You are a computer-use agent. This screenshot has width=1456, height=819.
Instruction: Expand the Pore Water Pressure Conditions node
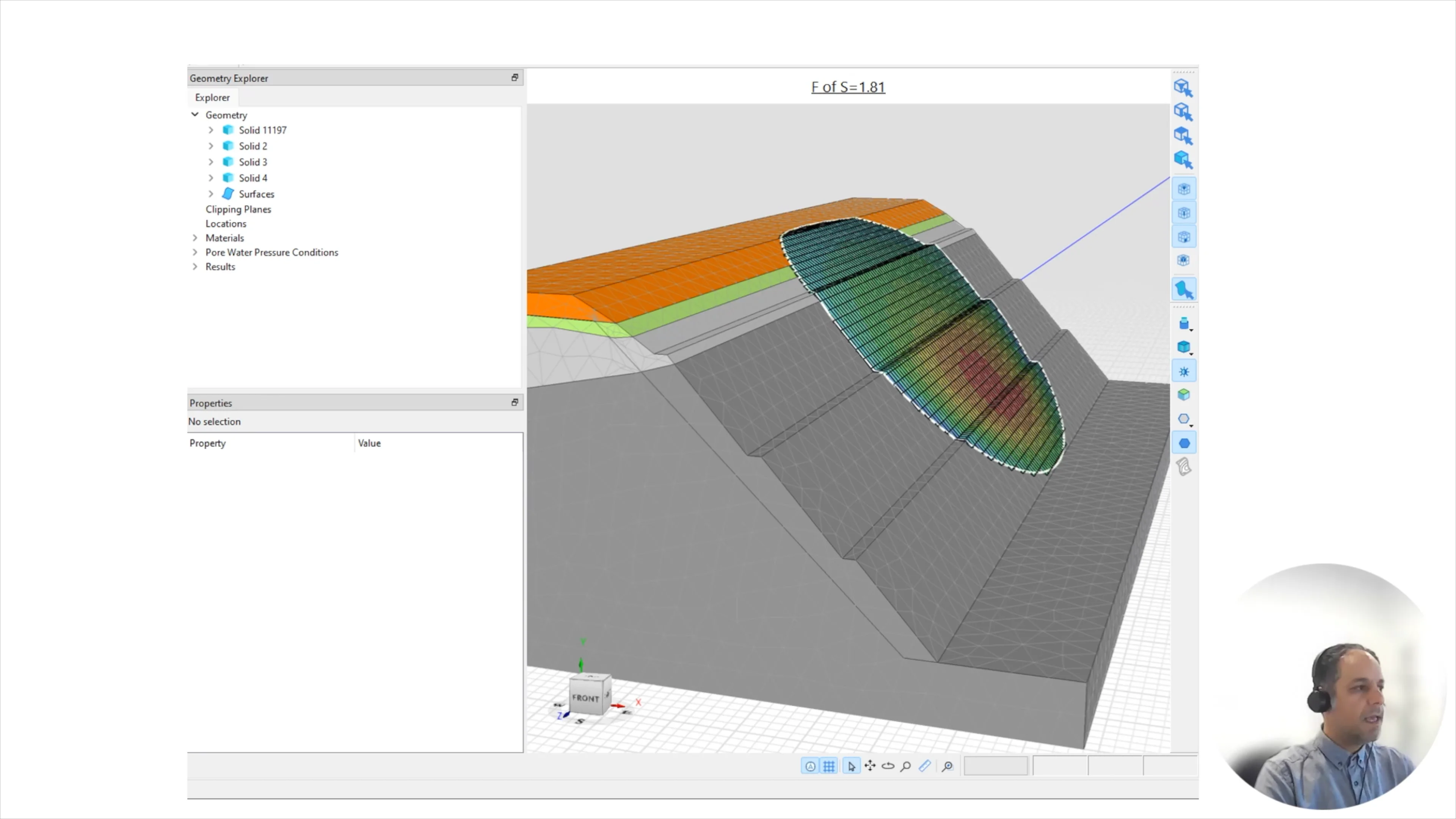[195, 252]
